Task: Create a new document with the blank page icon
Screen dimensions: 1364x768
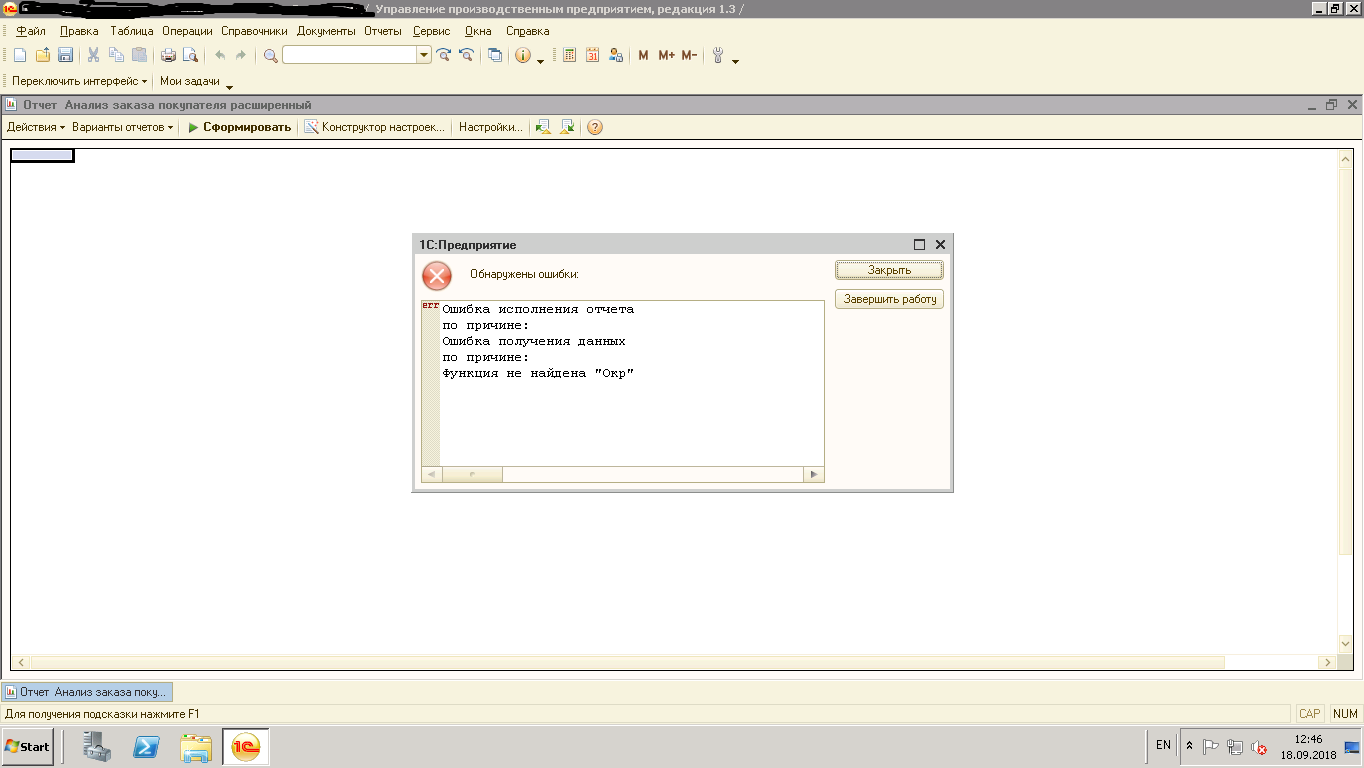Action: 20,56
